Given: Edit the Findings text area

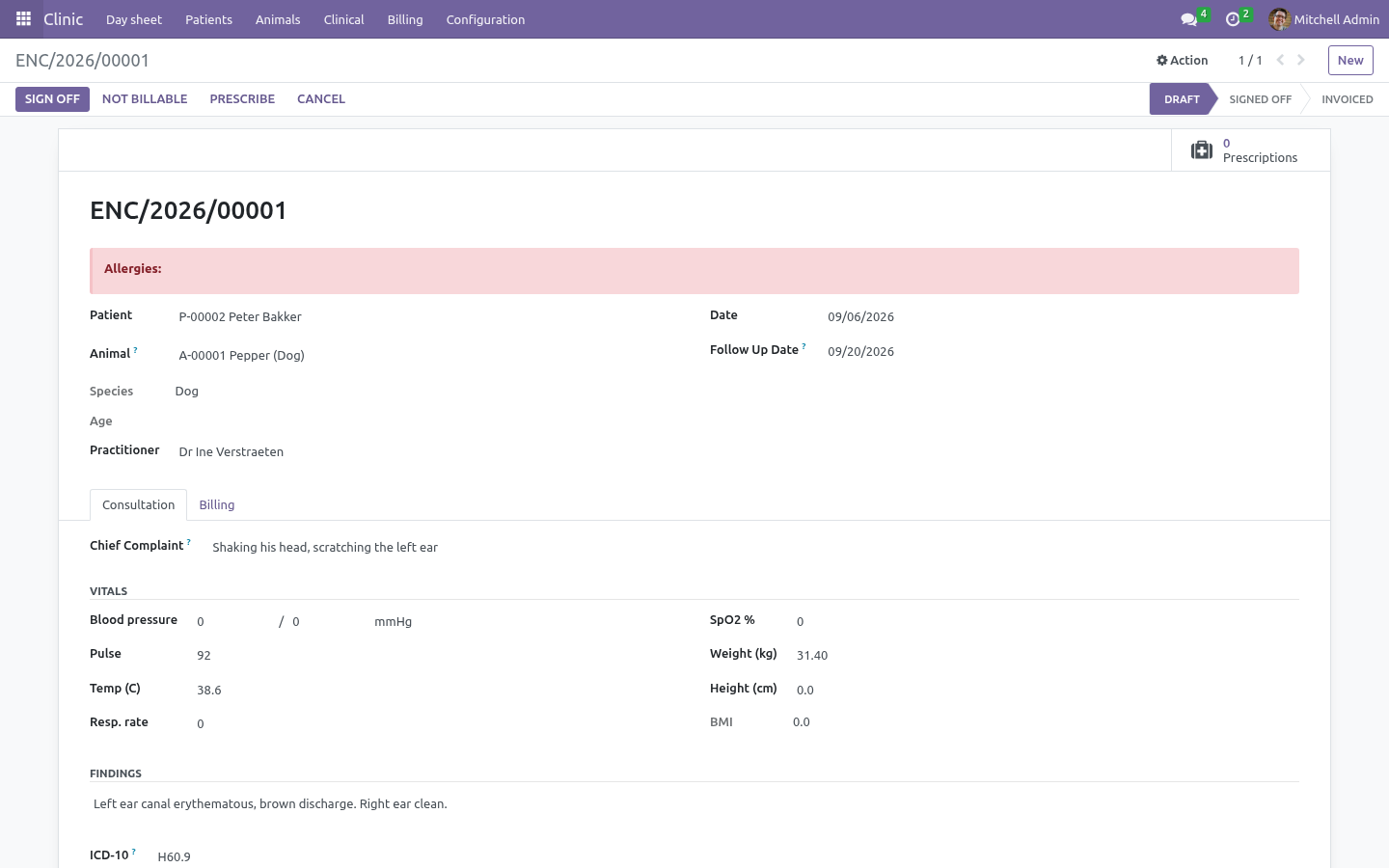Looking at the screenshot, I should click(x=694, y=804).
